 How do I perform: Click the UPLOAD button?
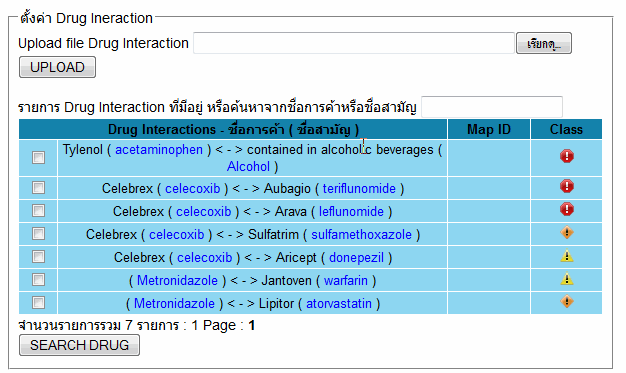57,67
